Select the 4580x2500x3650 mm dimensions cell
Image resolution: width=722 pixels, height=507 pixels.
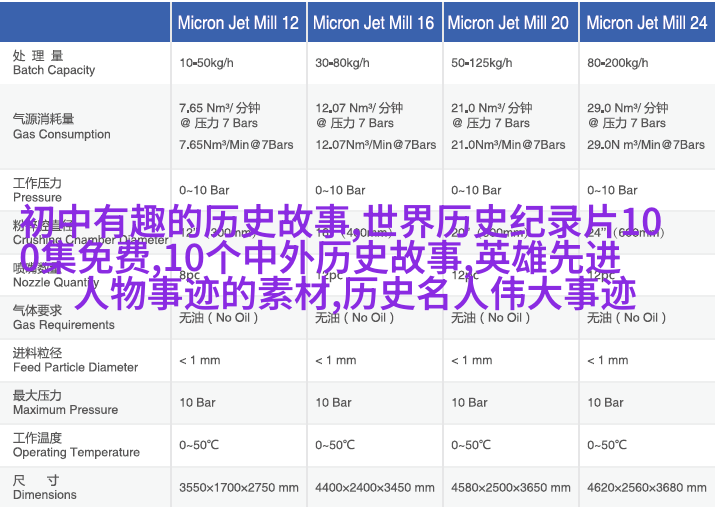click(x=511, y=487)
